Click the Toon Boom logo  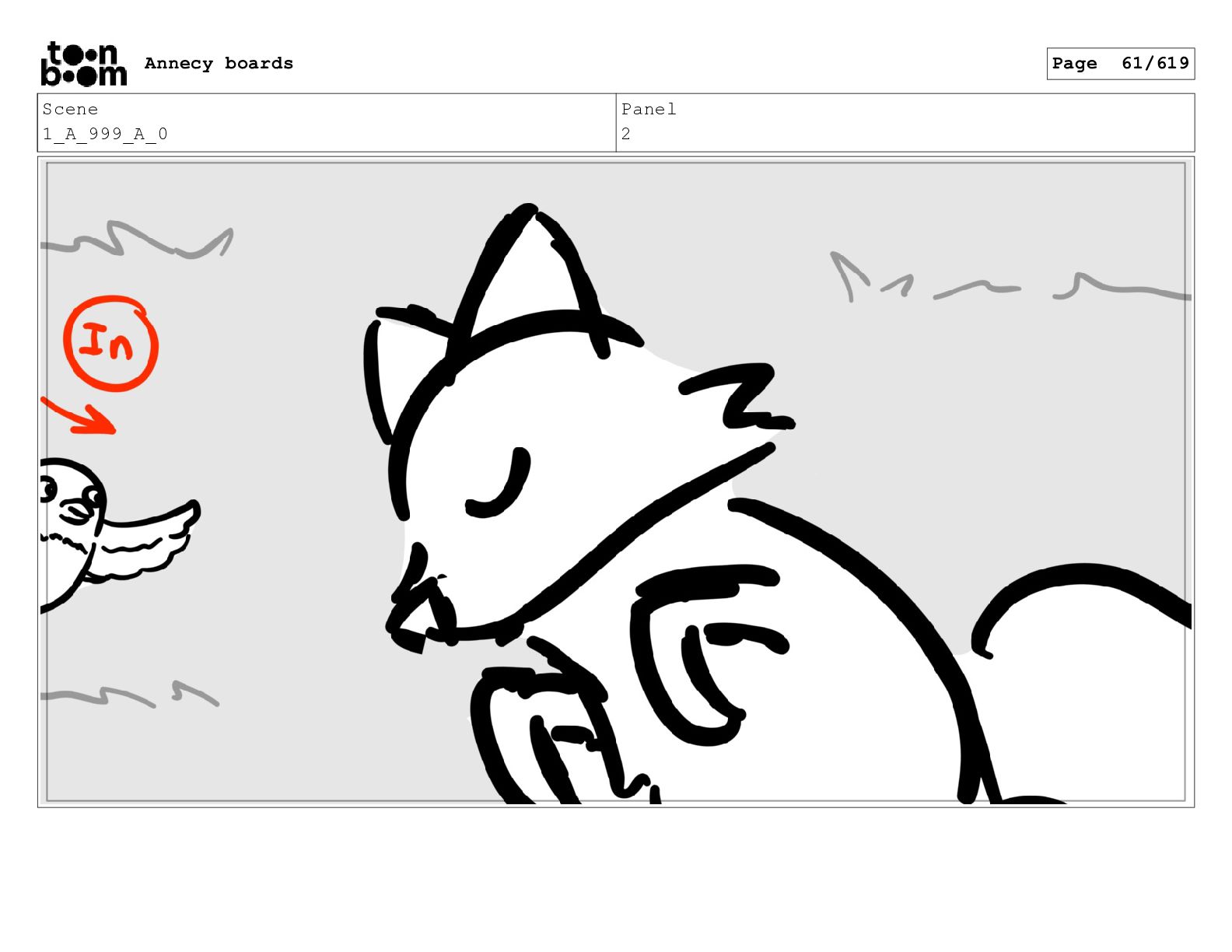[83, 63]
